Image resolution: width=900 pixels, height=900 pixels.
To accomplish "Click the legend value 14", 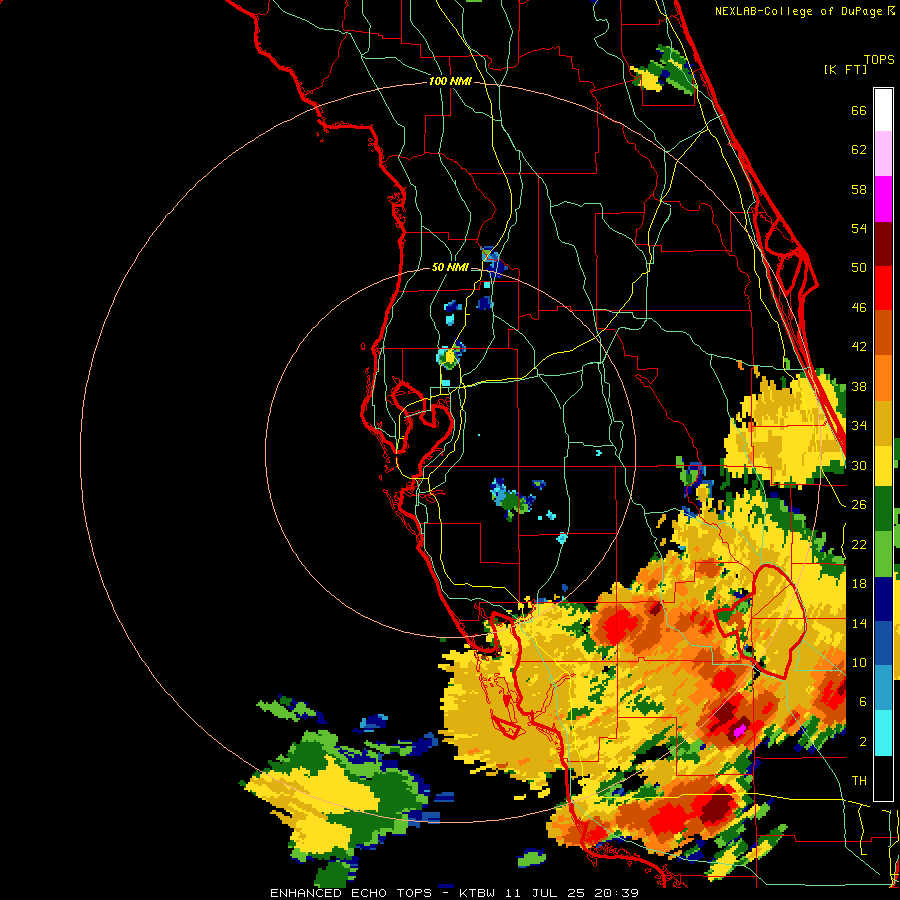I will [x=859, y=623].
